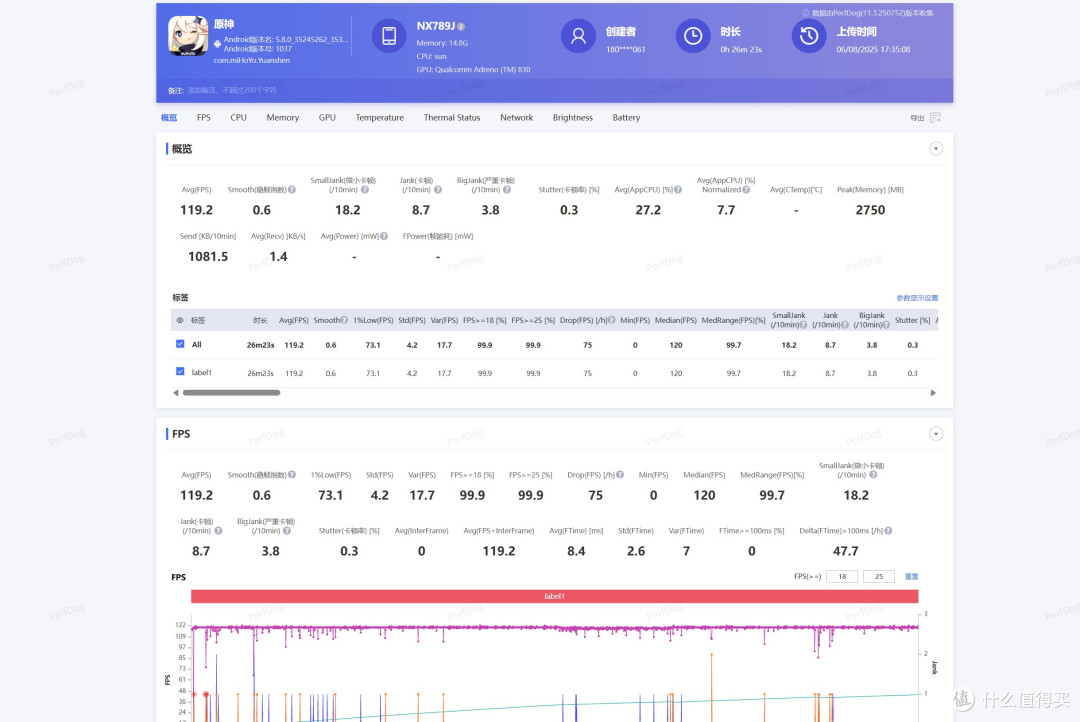Toggle the eye icon in label table header
Screen dimensions: 1080x722
(x=180, y=320)
